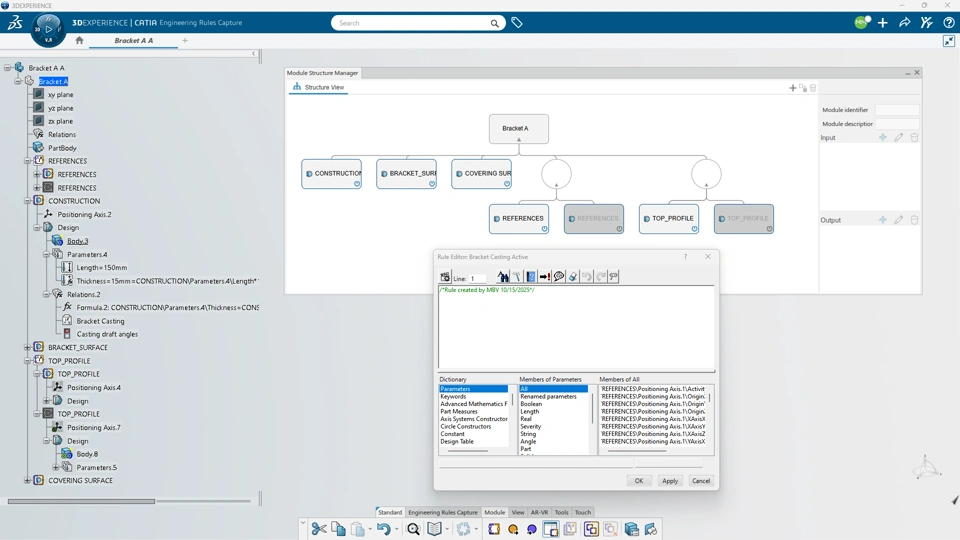
Task: Switch to the Engineering Rules Capture tab
Action: tap(443, 512)
